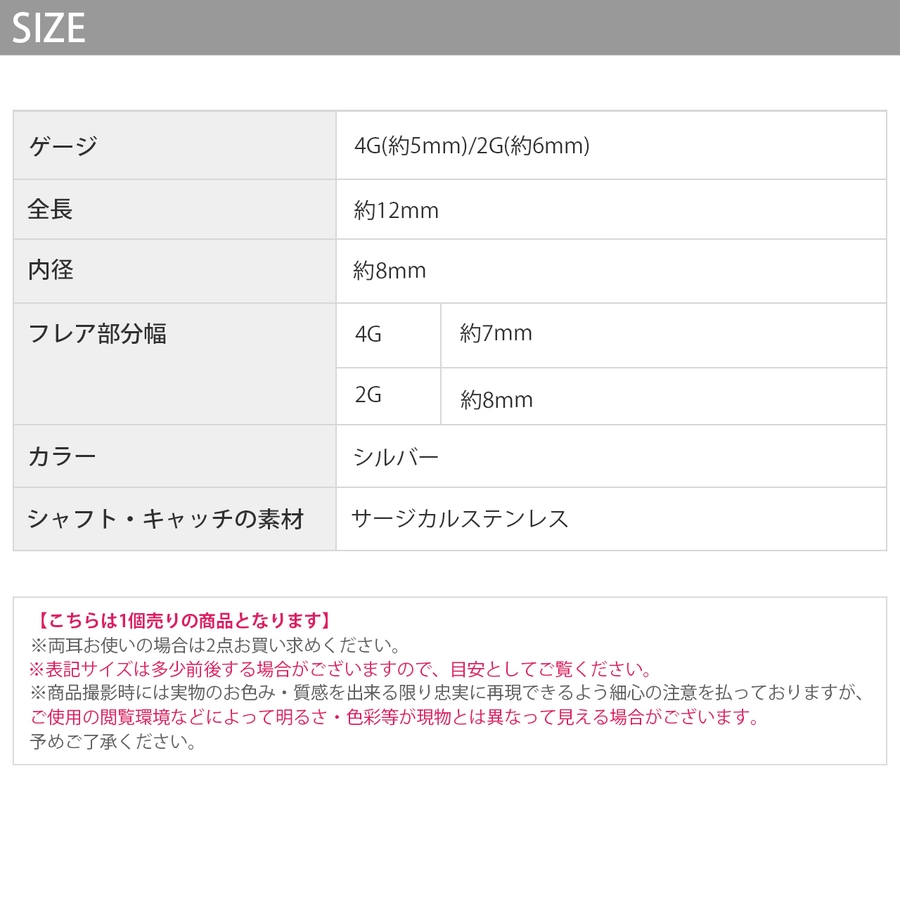Click the 2G flare width value
Image resolution: width=900 pixels, height=900 pixels.
tap(497, 400)
